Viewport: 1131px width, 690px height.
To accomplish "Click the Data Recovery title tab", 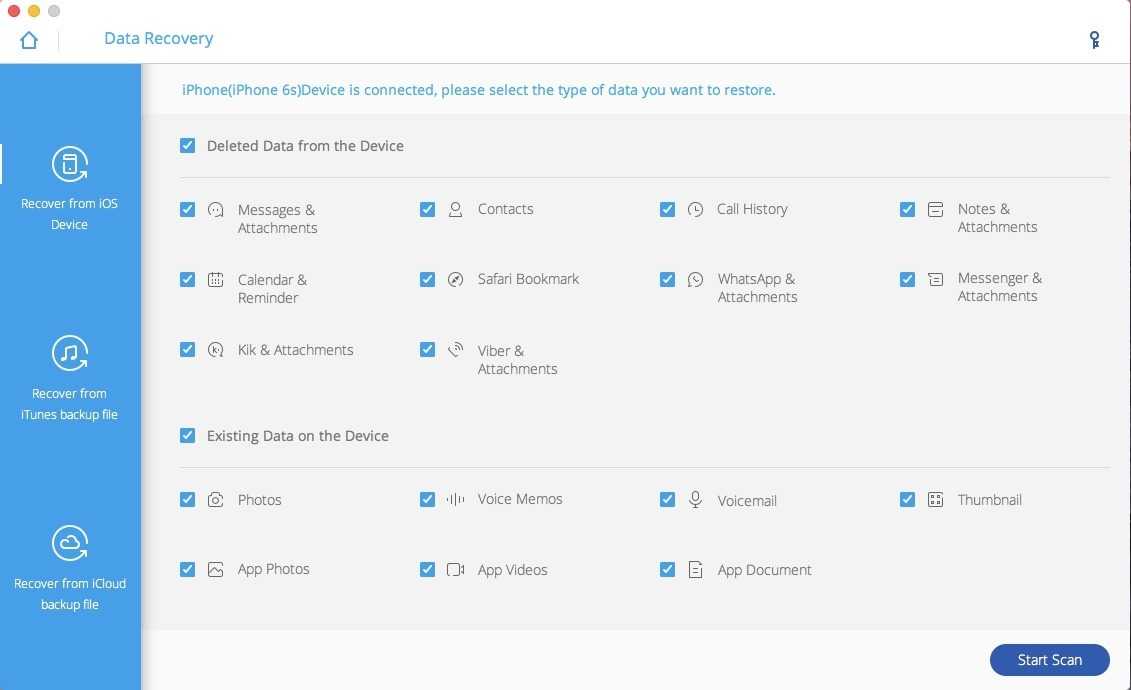I will (x=158, y=39).
